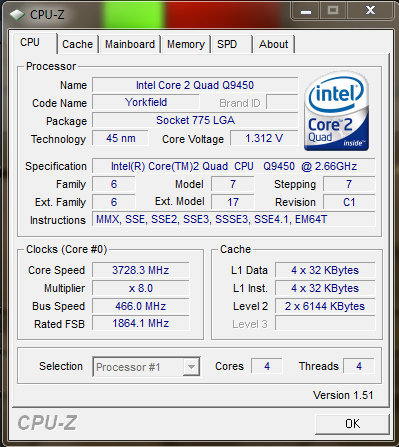Click the Level 2 2 x 6144 KBytes value

coord(325,306)
